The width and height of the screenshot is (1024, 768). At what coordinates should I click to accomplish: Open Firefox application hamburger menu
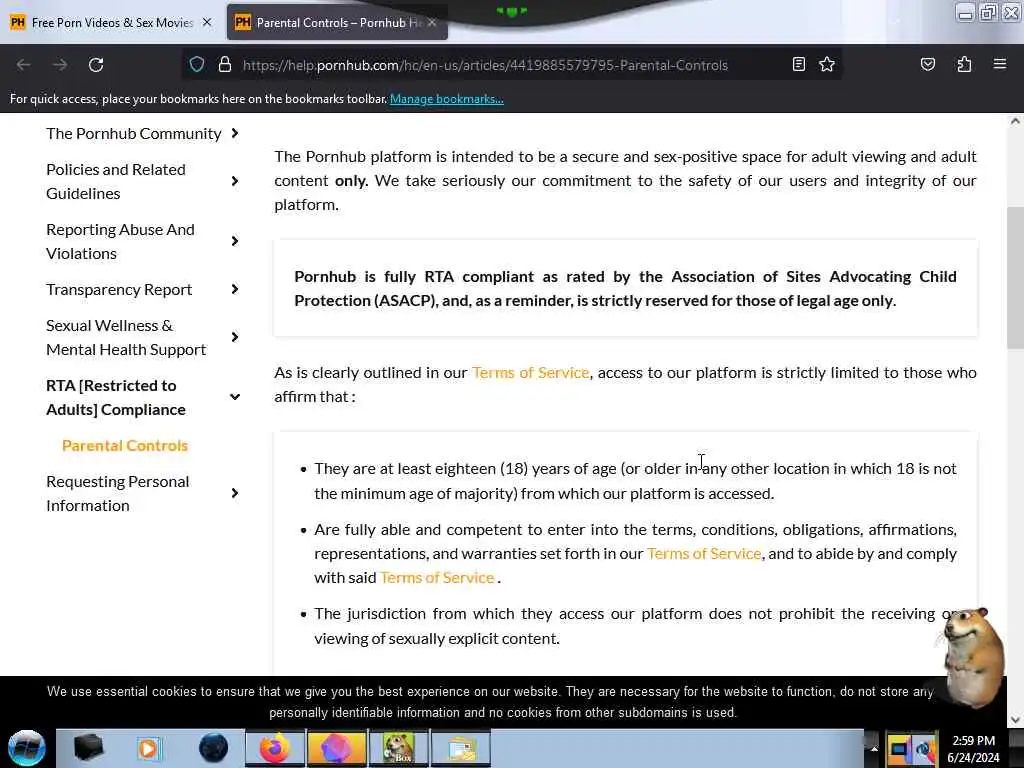click(1000, 64)
